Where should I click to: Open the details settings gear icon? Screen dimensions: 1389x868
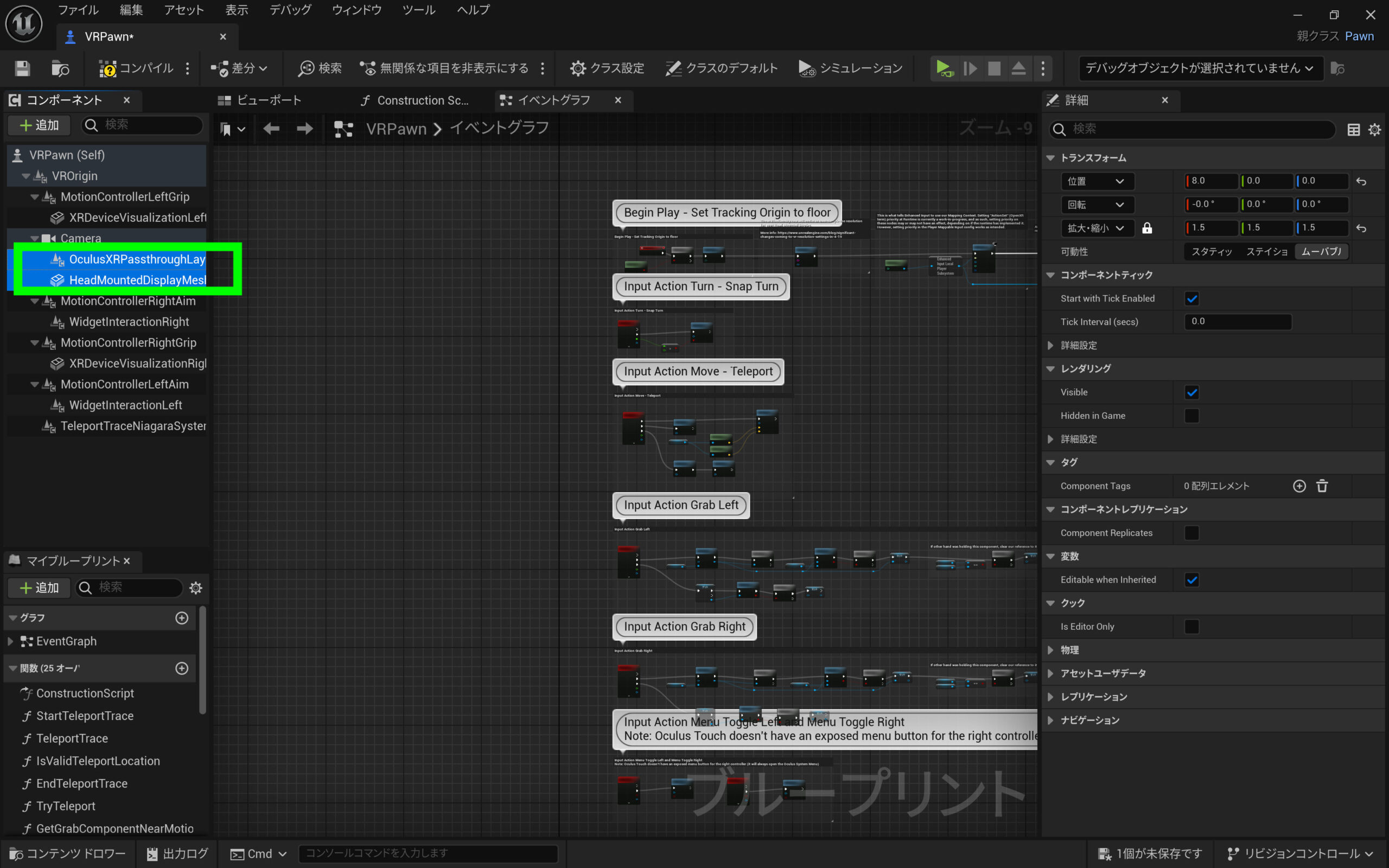1375,130
